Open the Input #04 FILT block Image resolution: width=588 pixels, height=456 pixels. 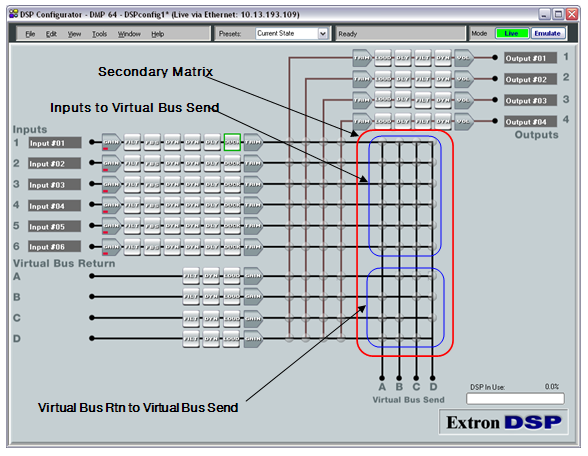pyautogui.click(x=132, y=205)
